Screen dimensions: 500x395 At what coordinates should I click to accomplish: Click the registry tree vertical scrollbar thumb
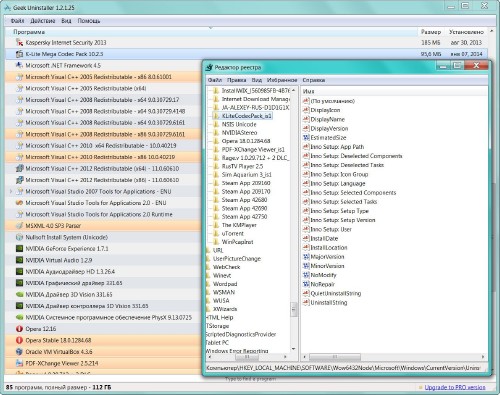(294, 309)
